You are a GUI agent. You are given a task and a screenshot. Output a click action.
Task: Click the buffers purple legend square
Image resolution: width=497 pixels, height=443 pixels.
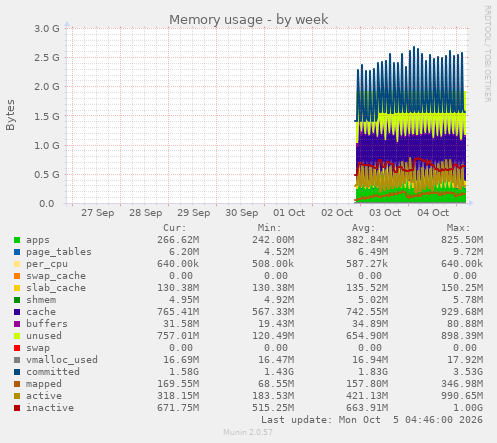click(17, 324)
